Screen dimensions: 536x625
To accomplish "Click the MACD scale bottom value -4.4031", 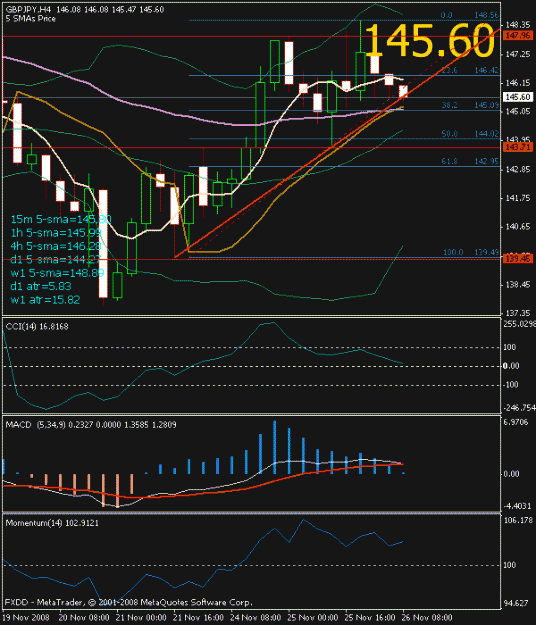I will [x=517, y=506].
